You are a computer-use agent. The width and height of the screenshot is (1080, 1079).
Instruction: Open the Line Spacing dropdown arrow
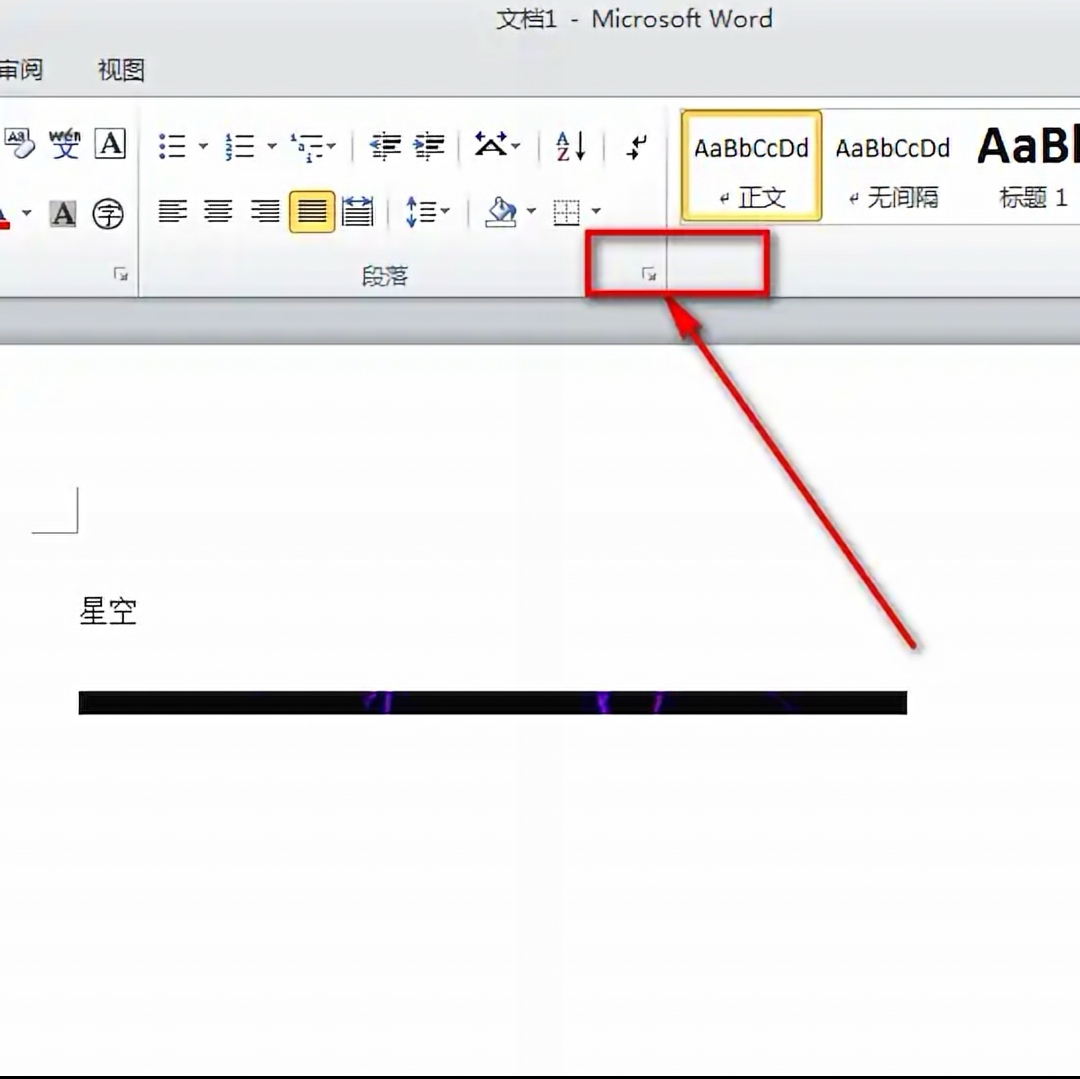(446, 211)
